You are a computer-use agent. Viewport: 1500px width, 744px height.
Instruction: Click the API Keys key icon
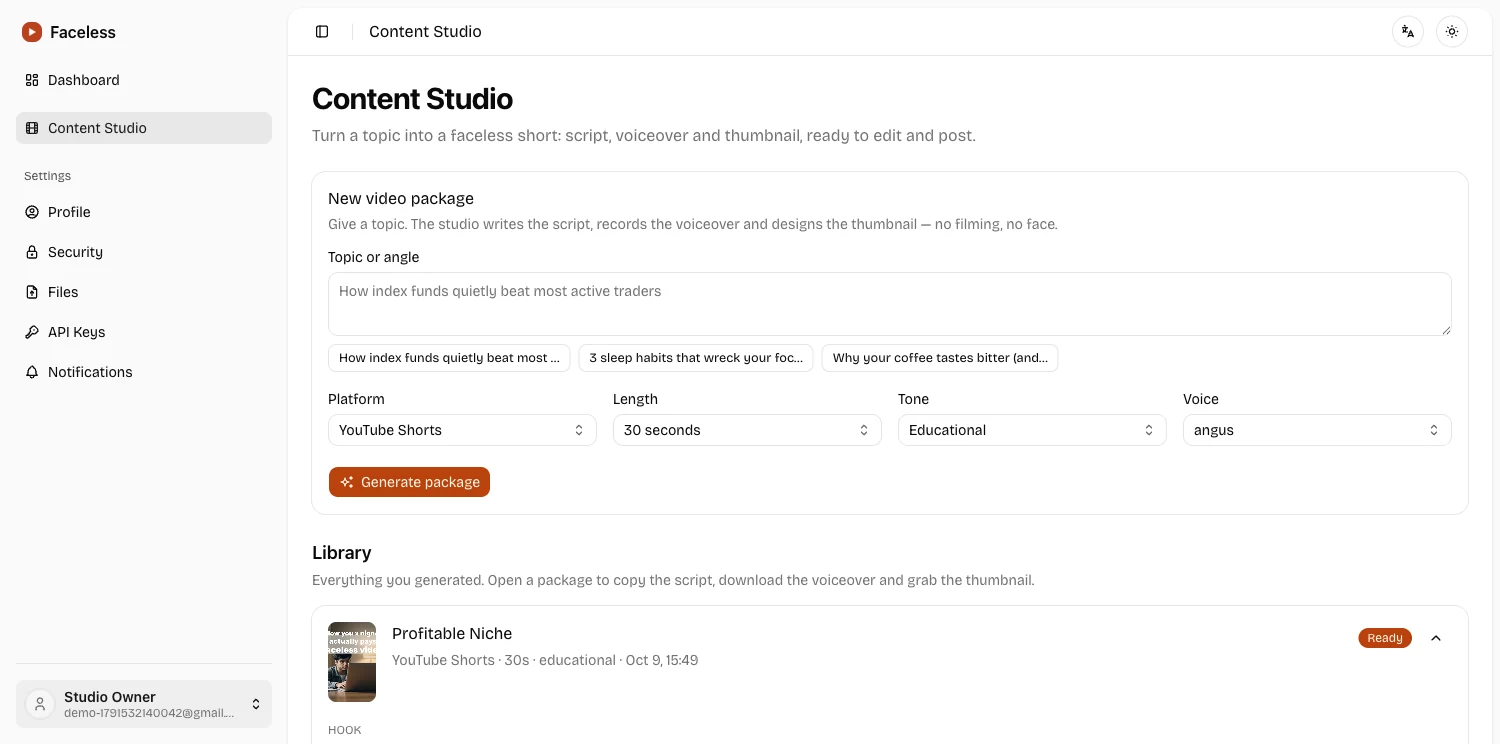click(x=32, y=332)
